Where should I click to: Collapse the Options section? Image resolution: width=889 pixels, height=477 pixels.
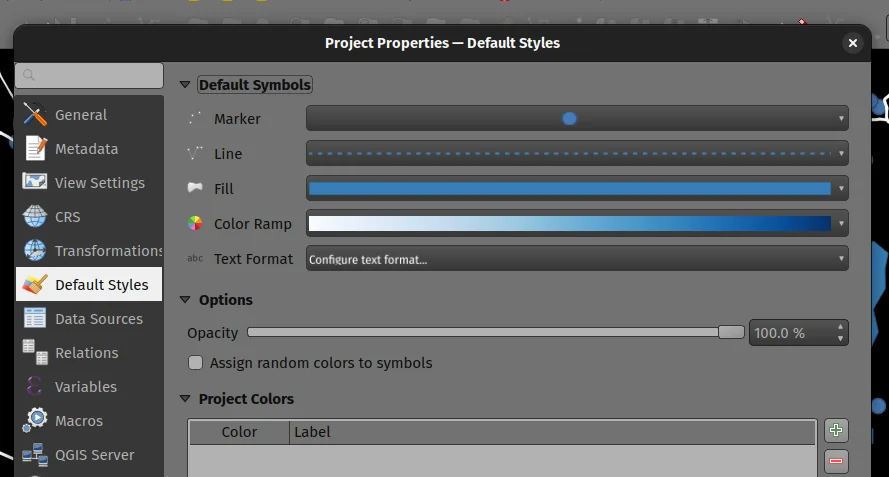(x=185, y=300)
